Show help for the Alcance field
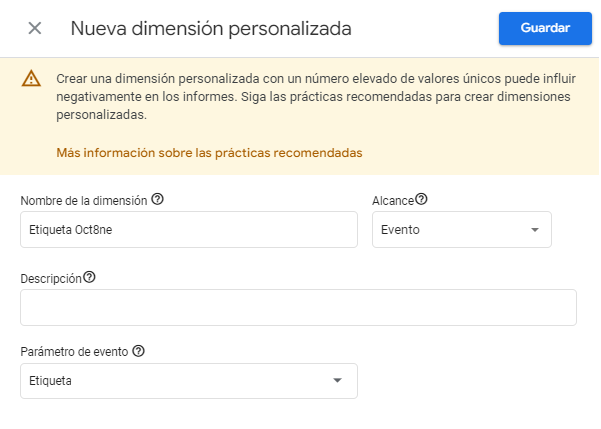Screen dimensions: 601x429 [421, 199]
